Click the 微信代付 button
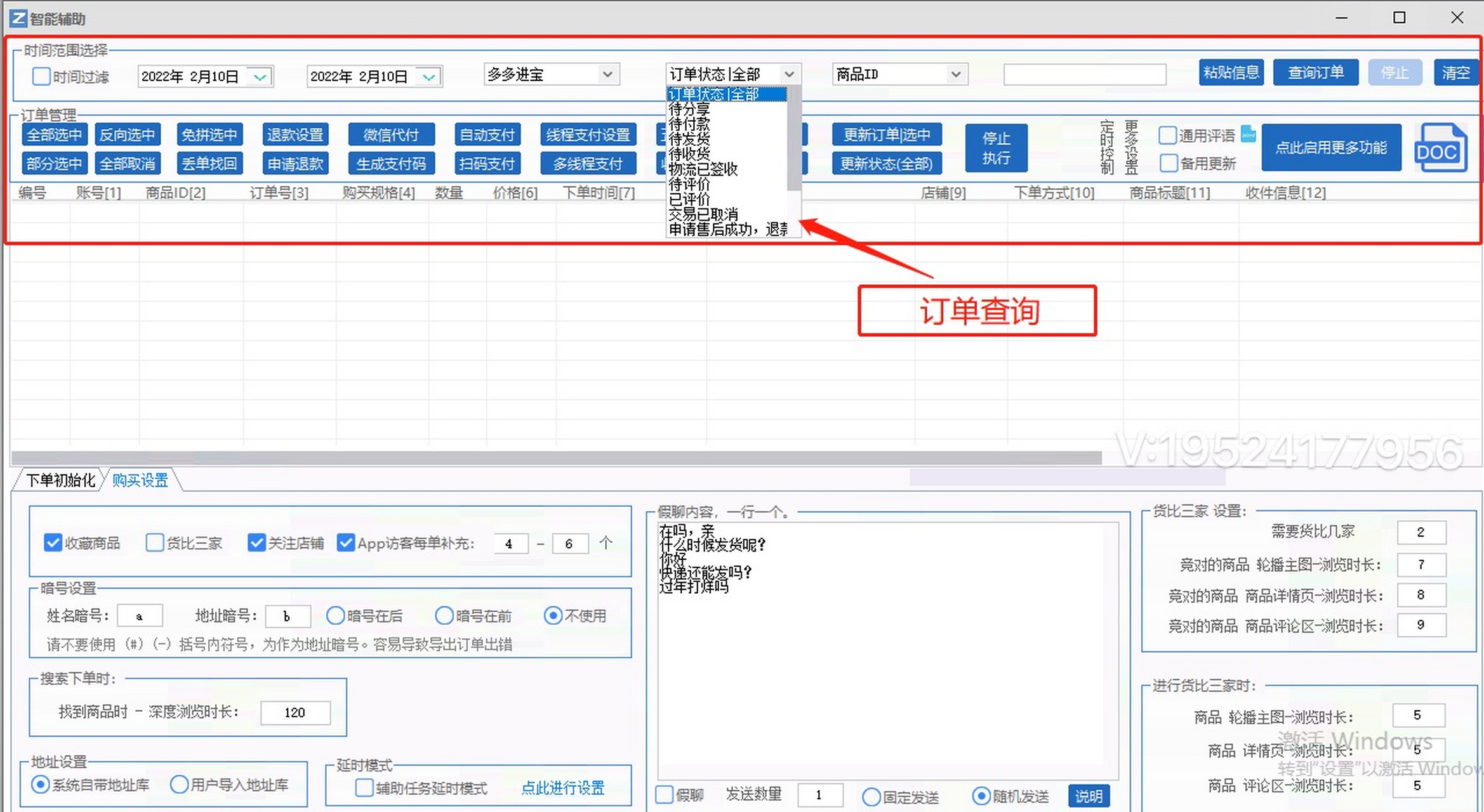 pyautogui.click(x=391, y=134)
